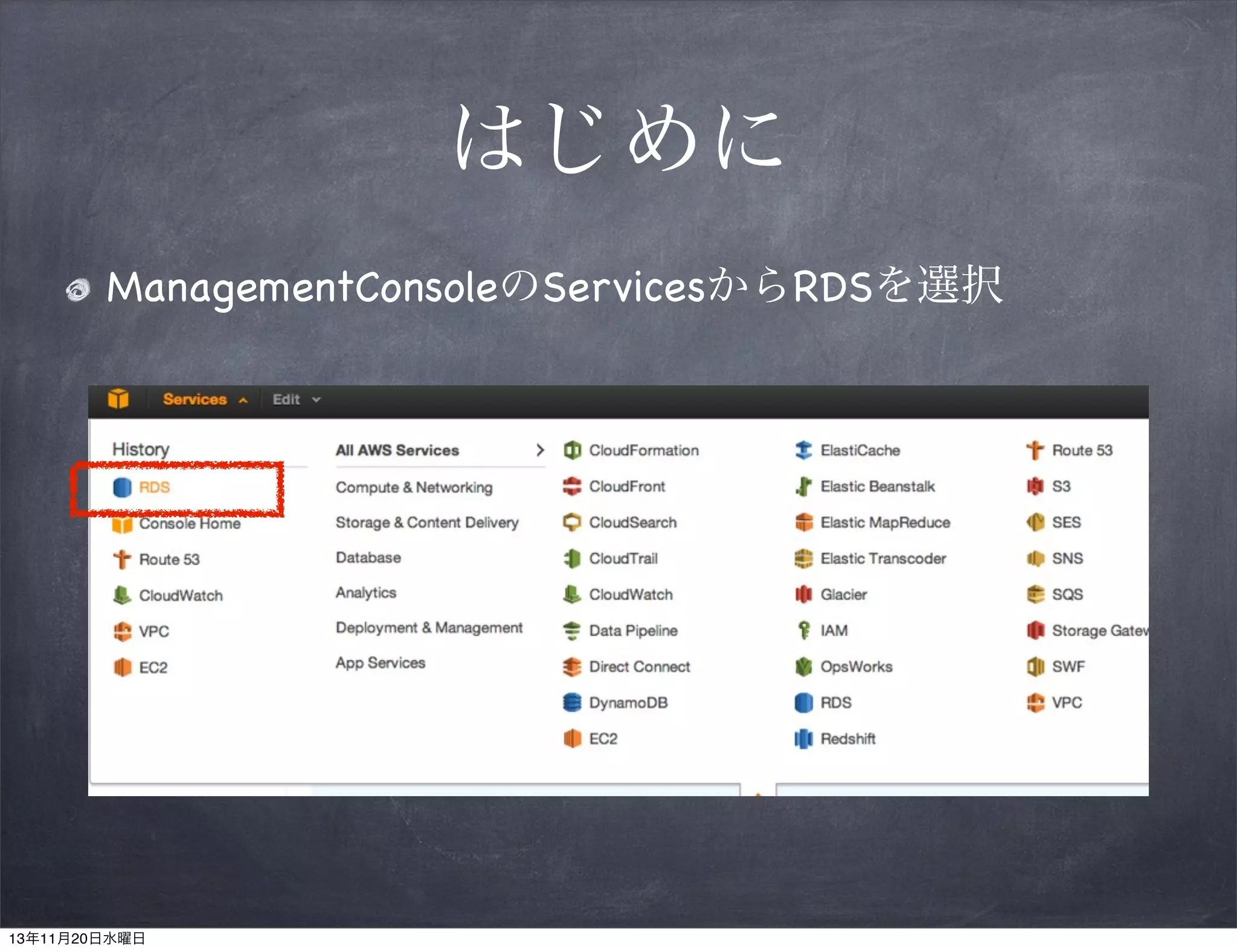The width and height of the screenshot is (1237, 952).
Task: Click VPC icon in right column
Action: [x=1035, y=703]
